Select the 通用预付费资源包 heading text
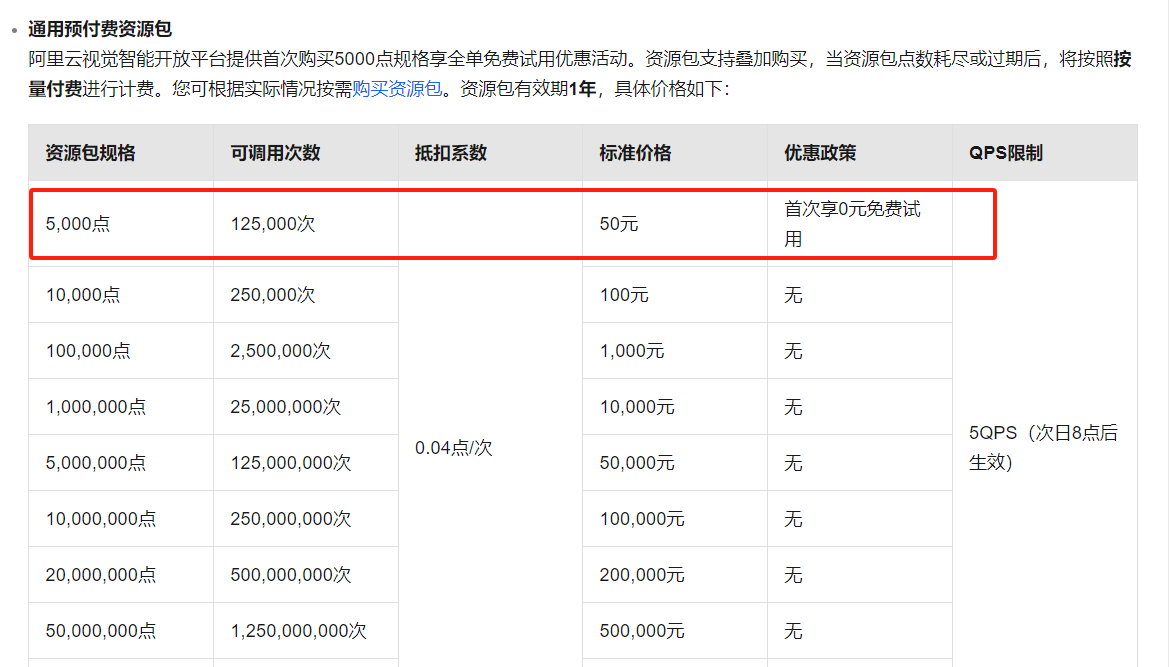Viewport: 1169px width, 667px height. coord(100,29)
